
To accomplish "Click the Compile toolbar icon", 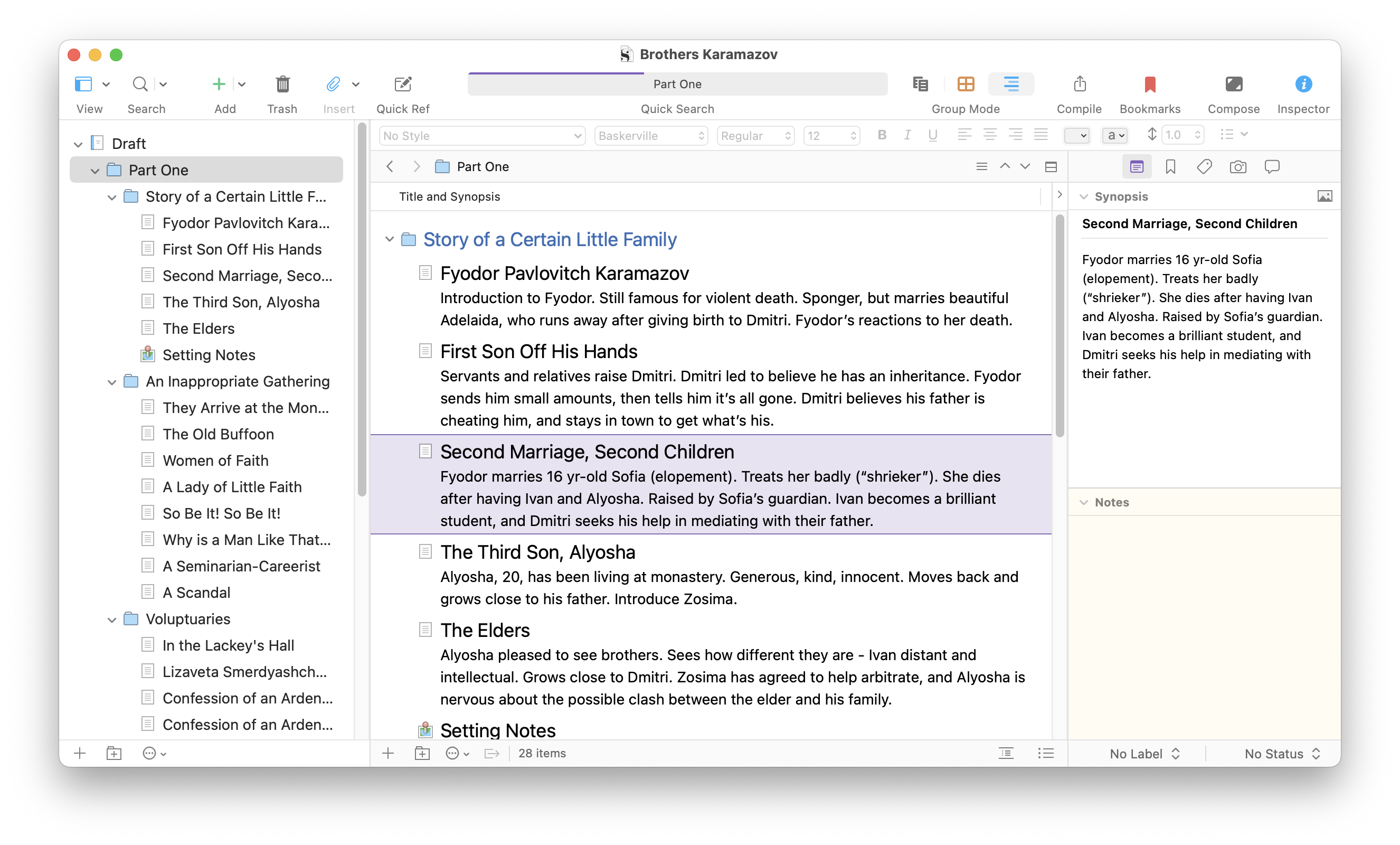I will [x=1079, y=84].
